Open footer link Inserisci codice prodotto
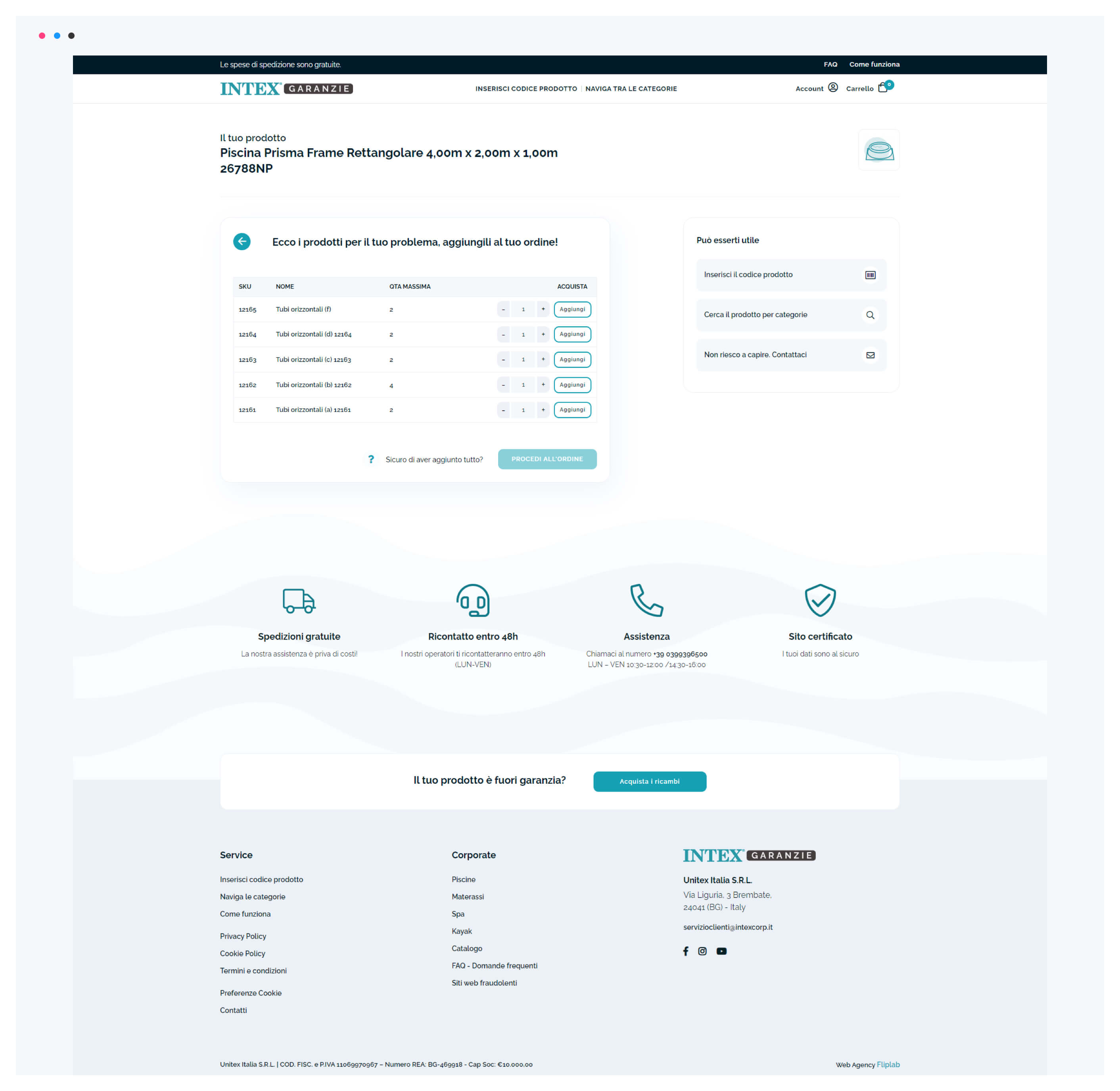The image size is (1120, 1091). point(261,880)
